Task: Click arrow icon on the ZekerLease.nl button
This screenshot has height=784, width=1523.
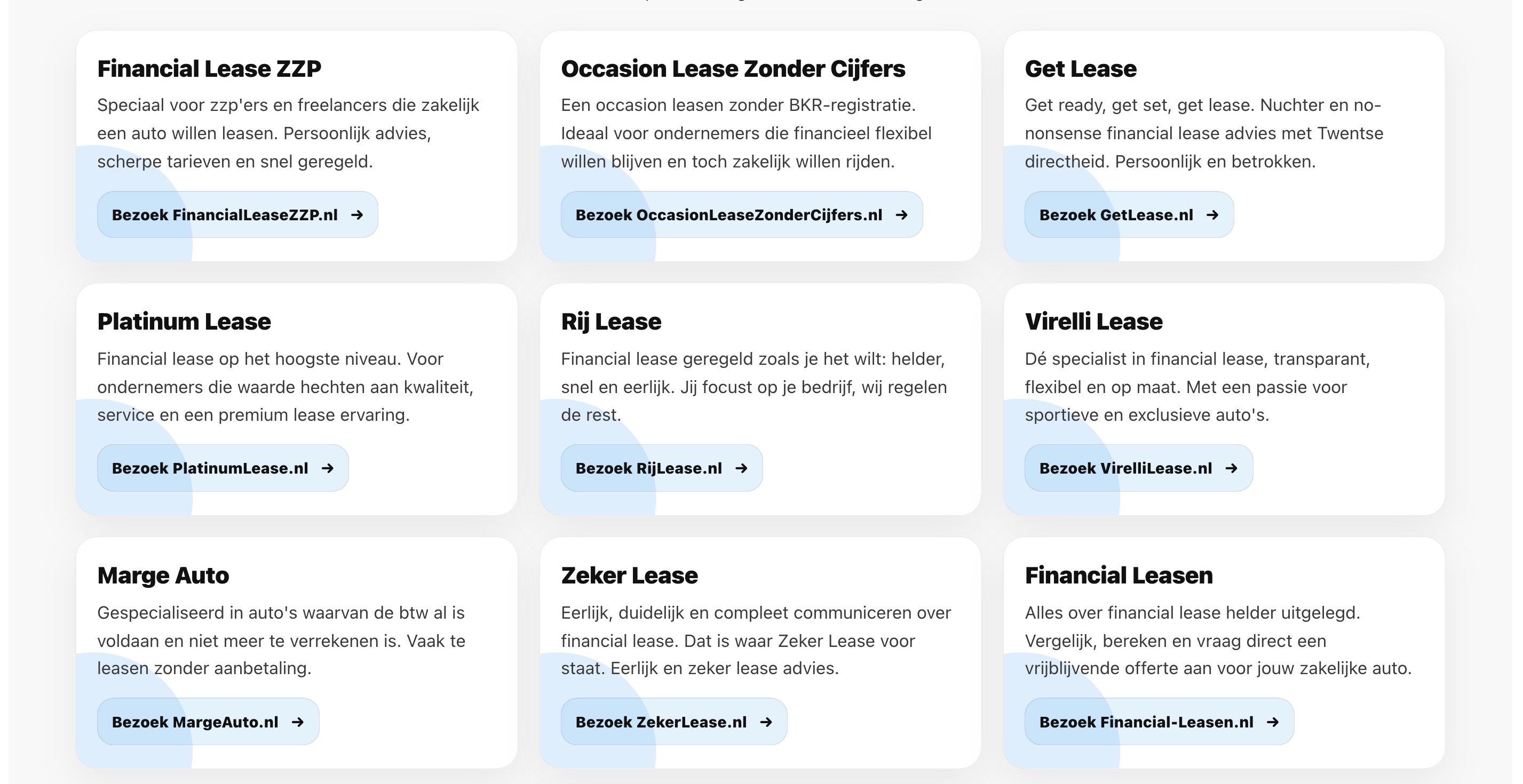Action: (x=766, y=722)
